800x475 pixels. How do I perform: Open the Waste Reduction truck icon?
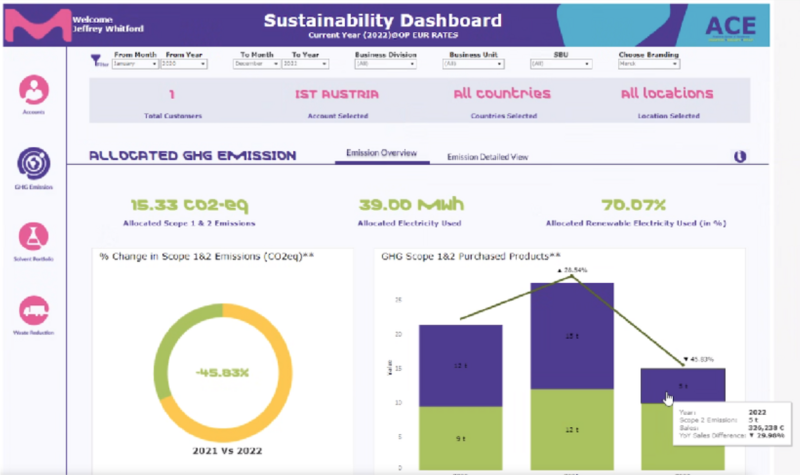tap(34, 310)
